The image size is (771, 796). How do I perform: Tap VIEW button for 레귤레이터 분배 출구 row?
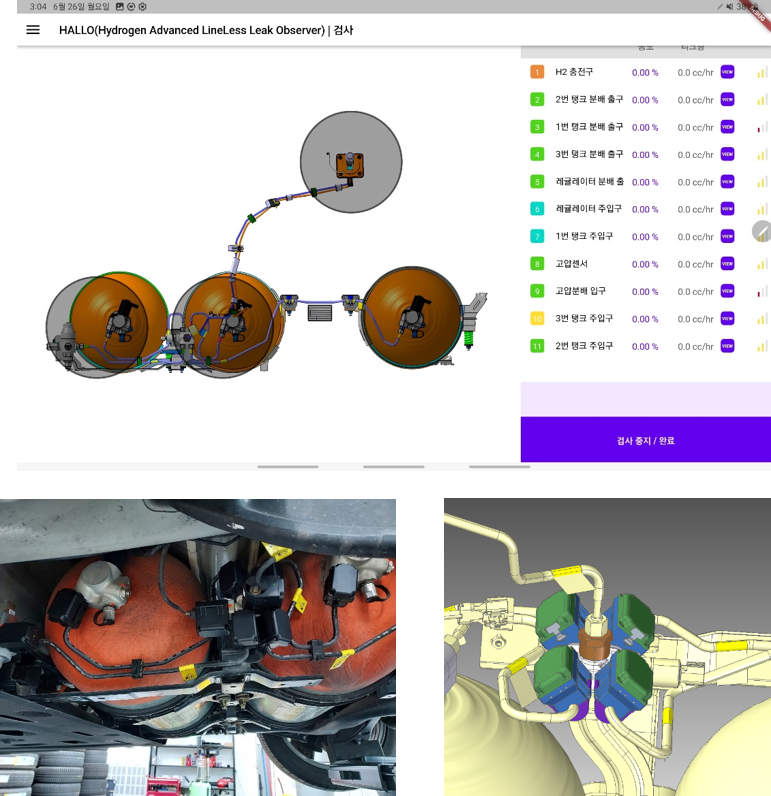727,182
